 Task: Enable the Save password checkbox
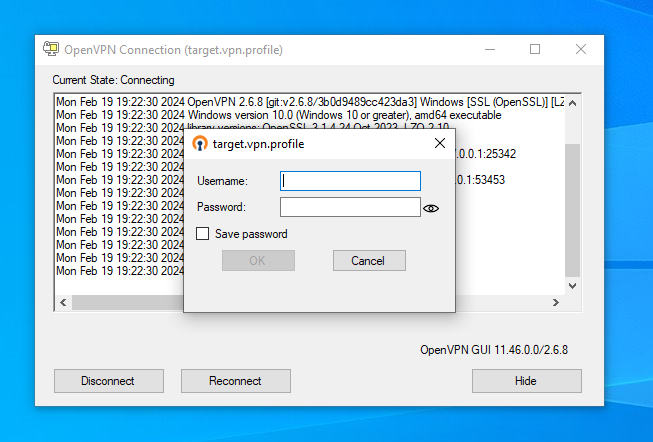[x=202, y=234]
